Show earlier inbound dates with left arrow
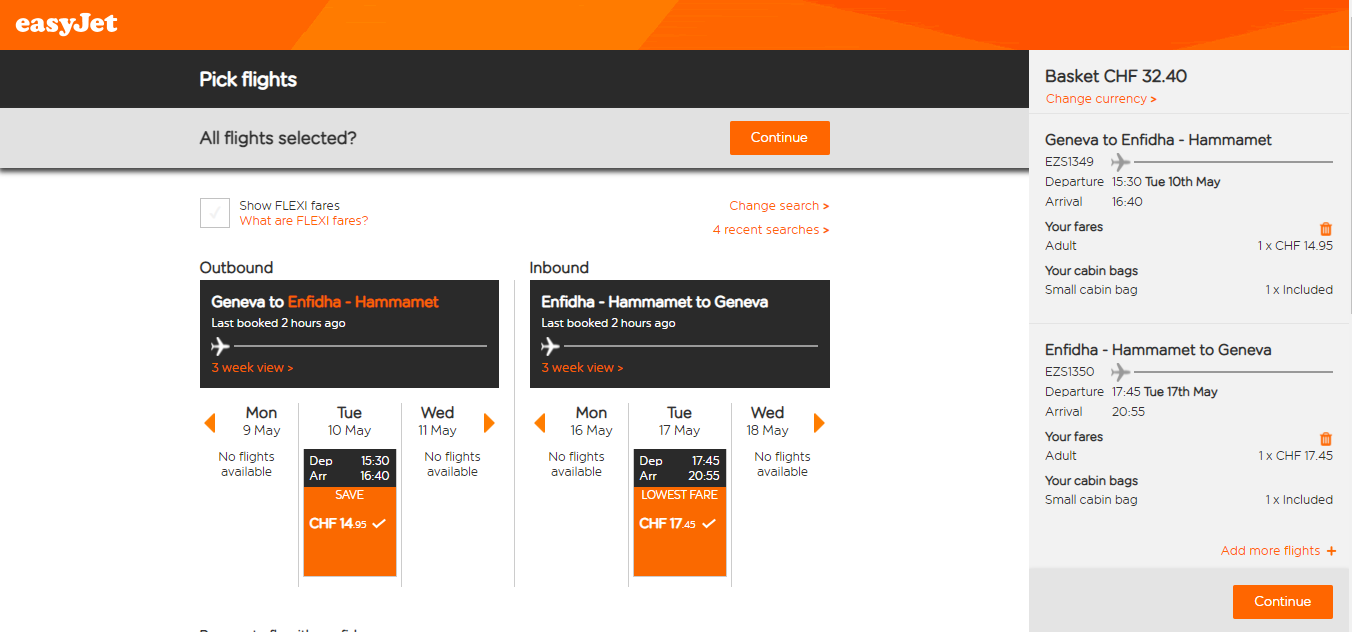1352x632 pixels. 540,423
